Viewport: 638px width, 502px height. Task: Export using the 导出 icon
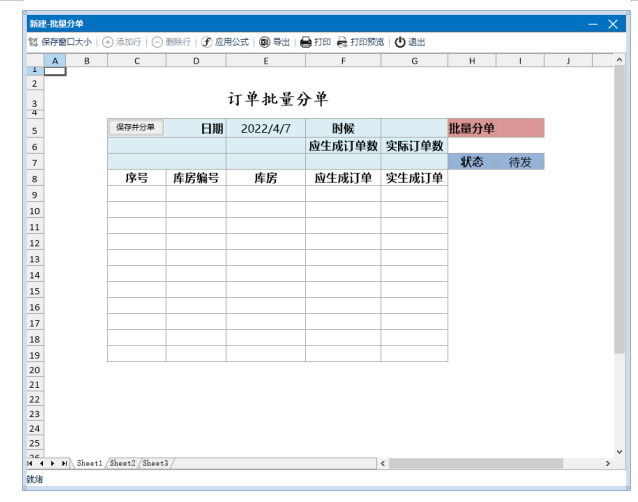pos(265,42)
